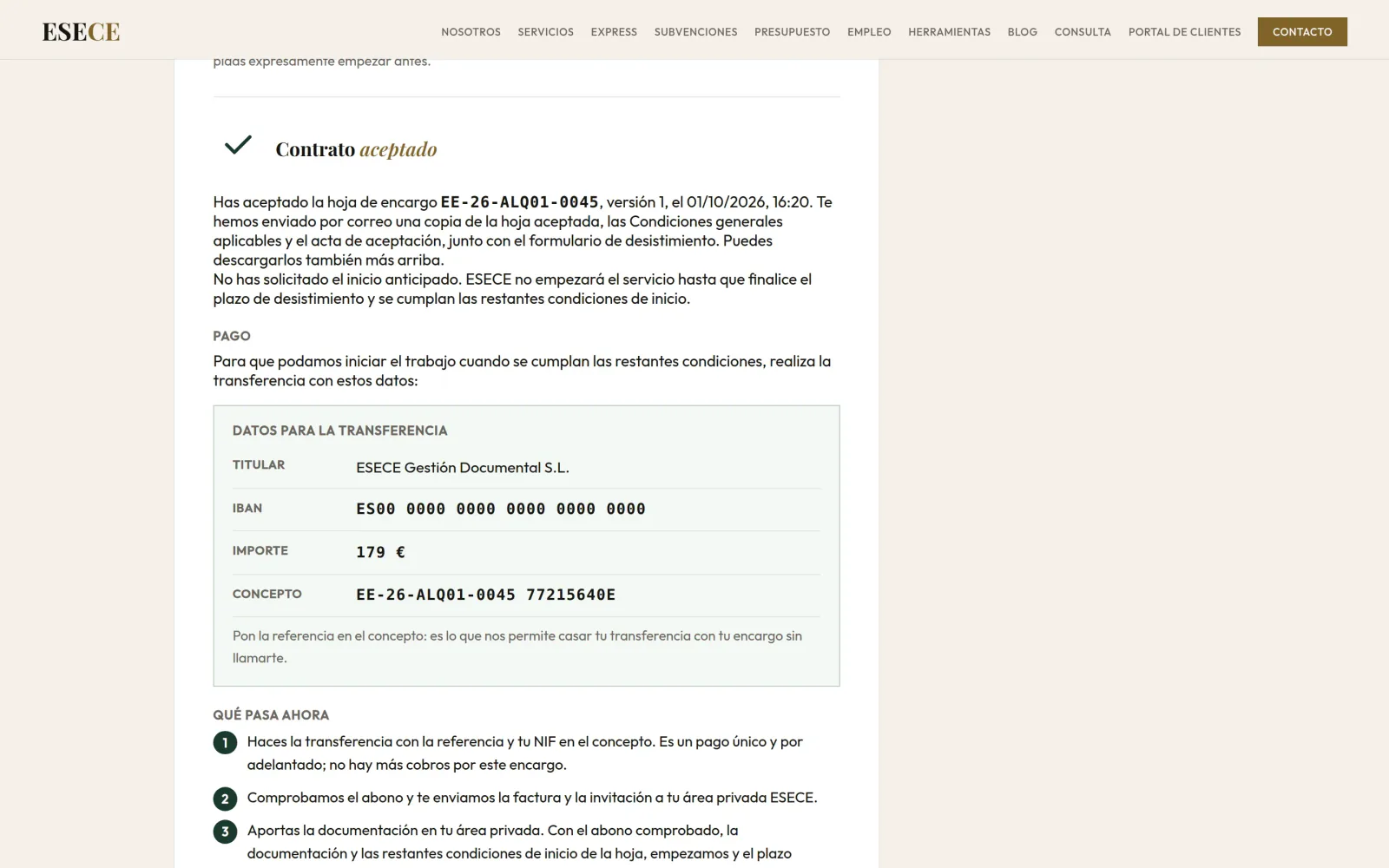Go to the Blog
1389x868 pixels.
[1022, 32]
